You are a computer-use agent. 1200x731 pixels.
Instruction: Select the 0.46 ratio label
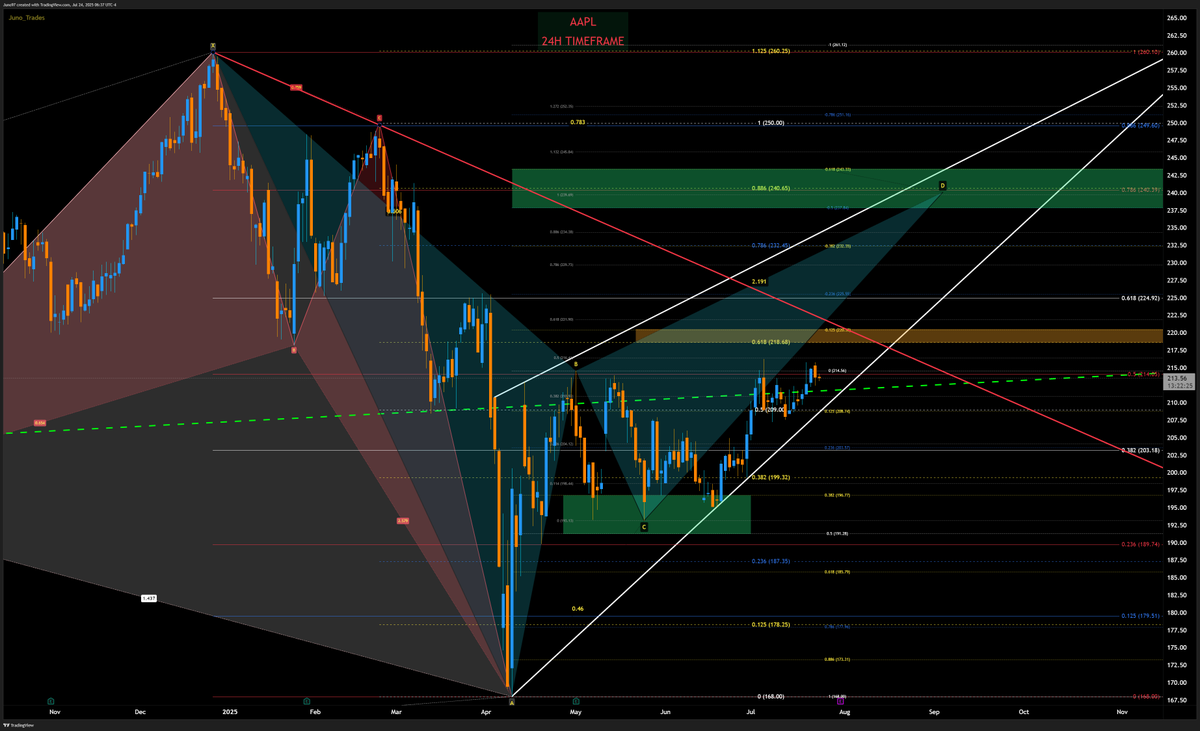[578, 608]
